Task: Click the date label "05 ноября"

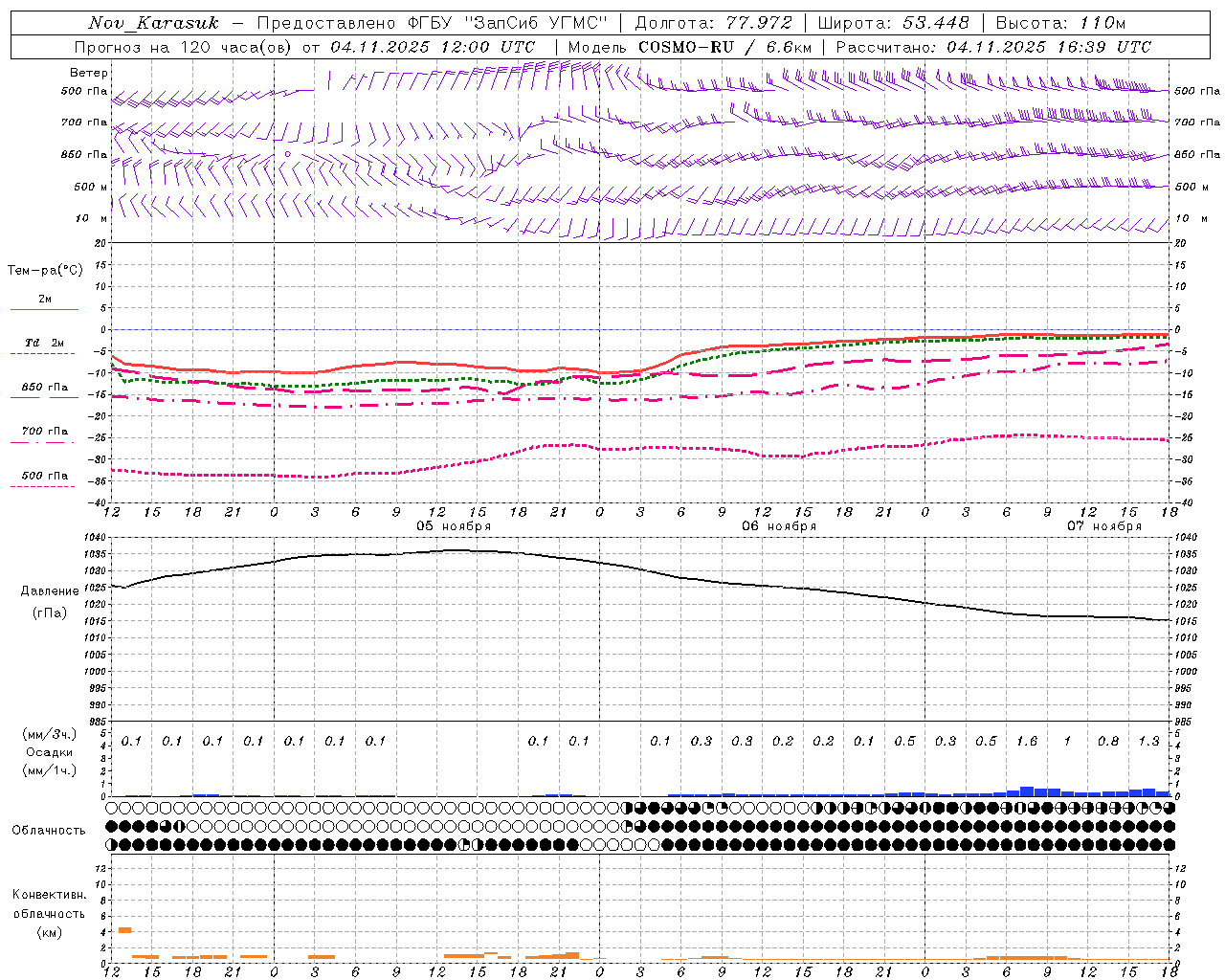Action: 454,526
